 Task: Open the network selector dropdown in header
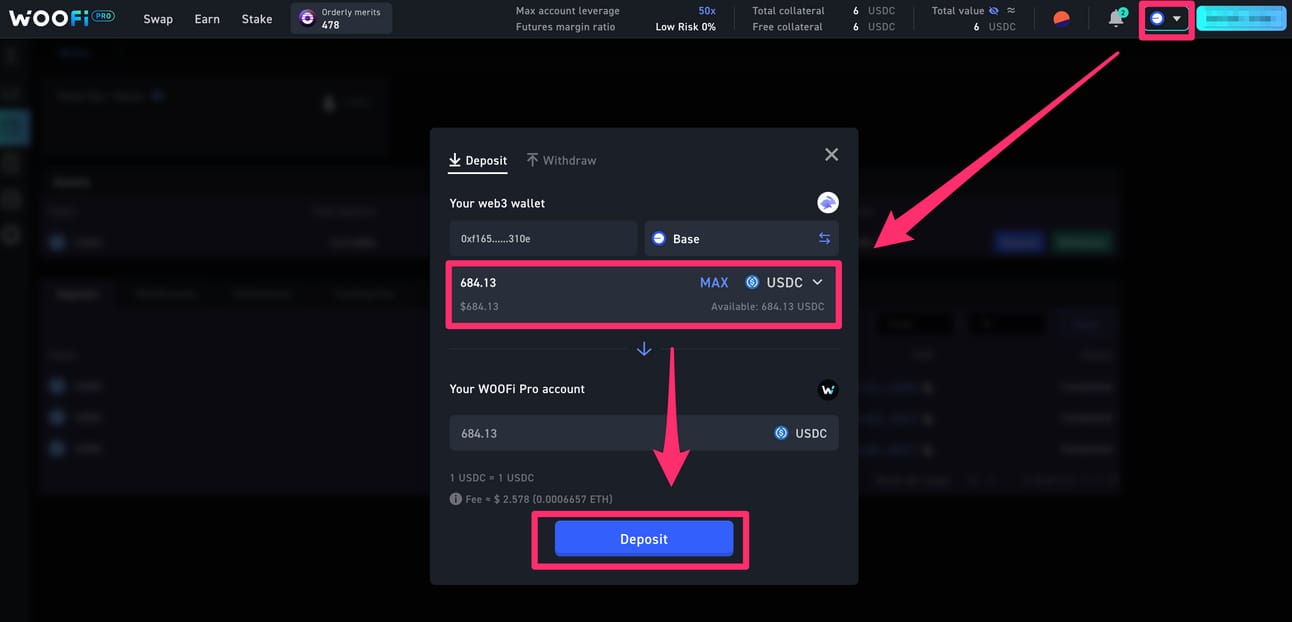1166,18
